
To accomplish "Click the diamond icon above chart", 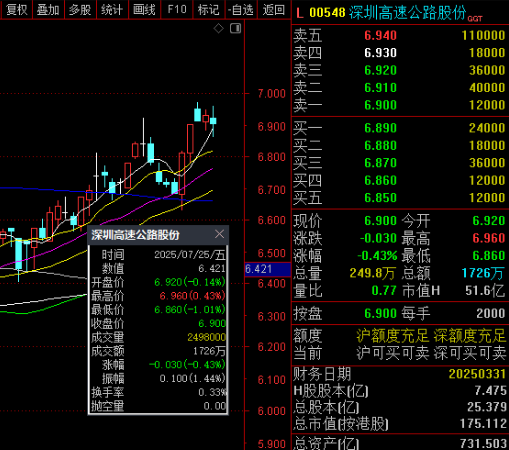I will click(x=219, y=28).
